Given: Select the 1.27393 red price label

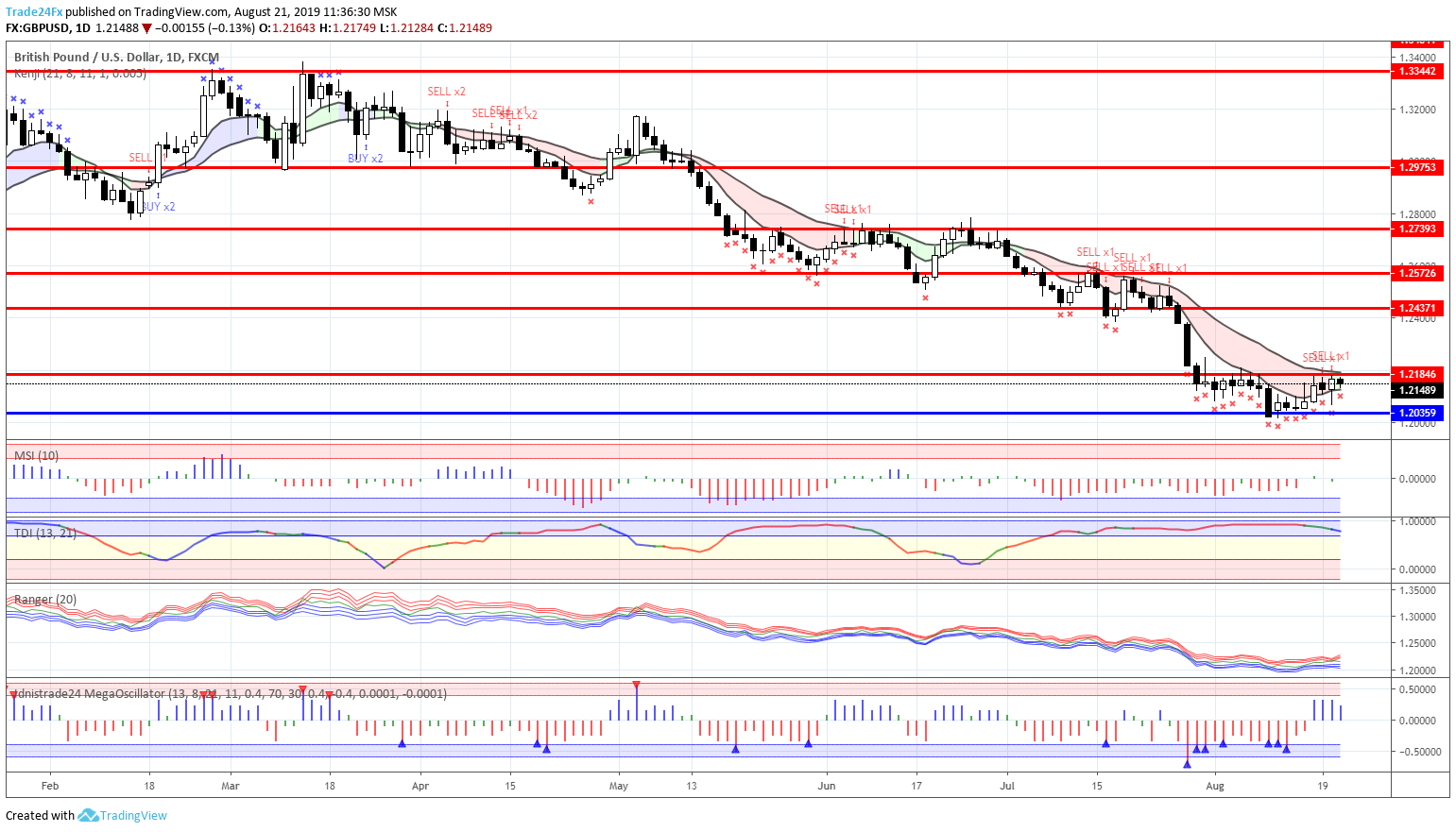Looking at the screenshot, I should pyautogui.click(x=1418, y=229).
